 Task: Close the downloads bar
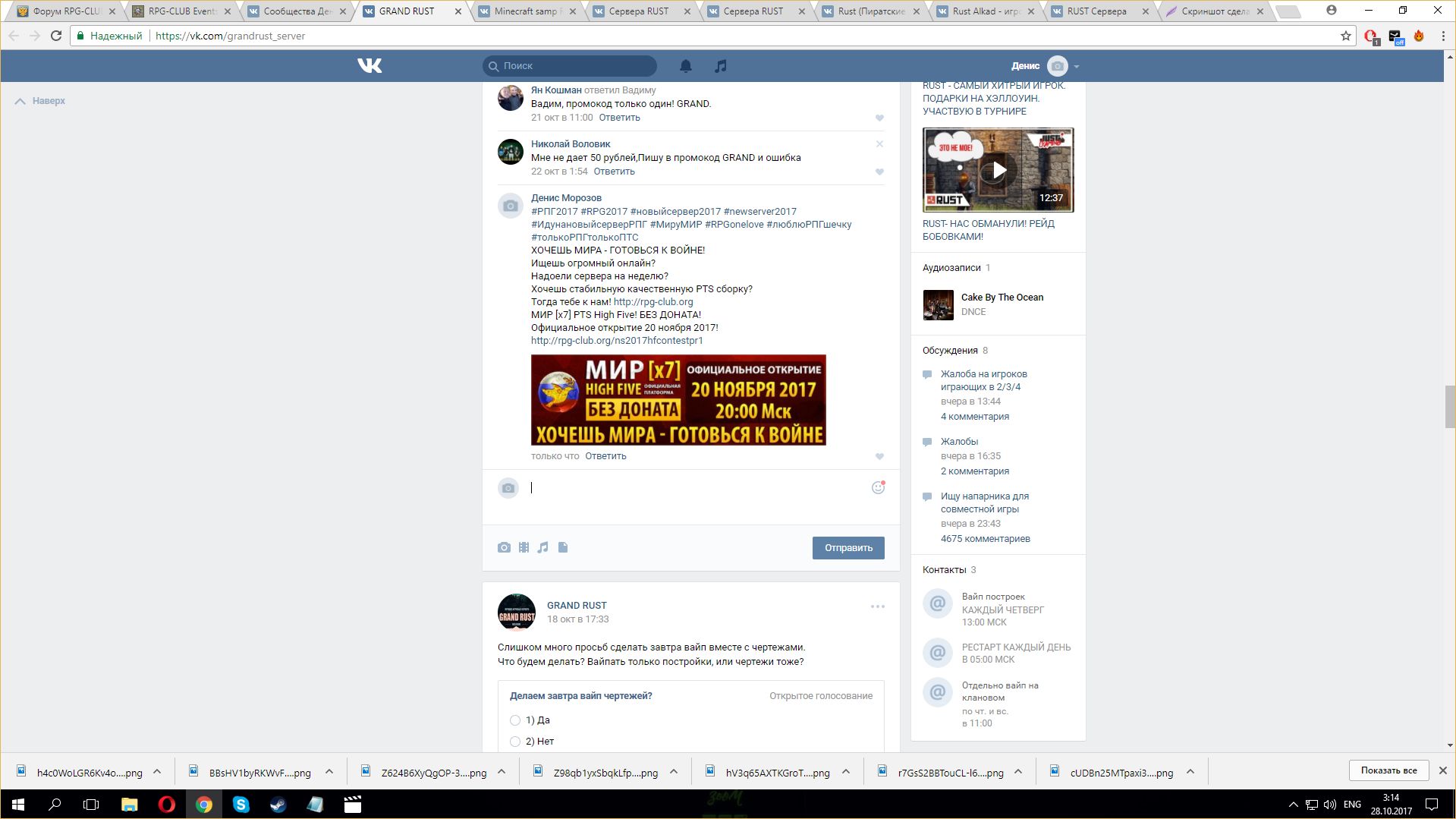coord(1443,770)
